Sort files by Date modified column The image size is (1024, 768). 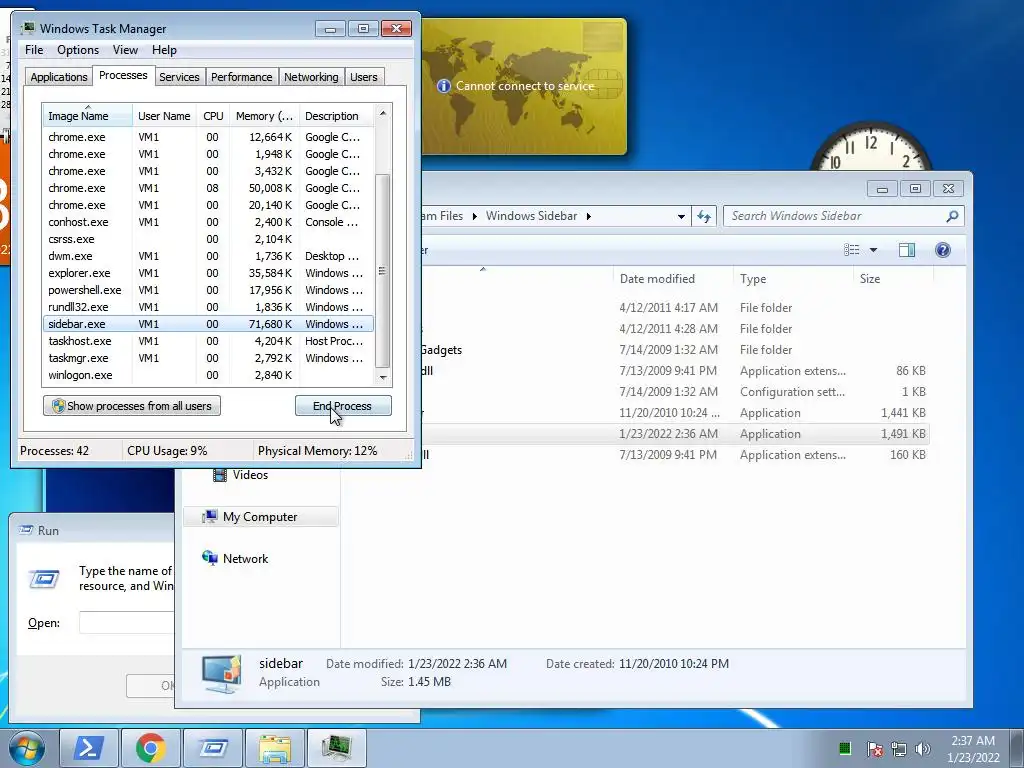673,279
